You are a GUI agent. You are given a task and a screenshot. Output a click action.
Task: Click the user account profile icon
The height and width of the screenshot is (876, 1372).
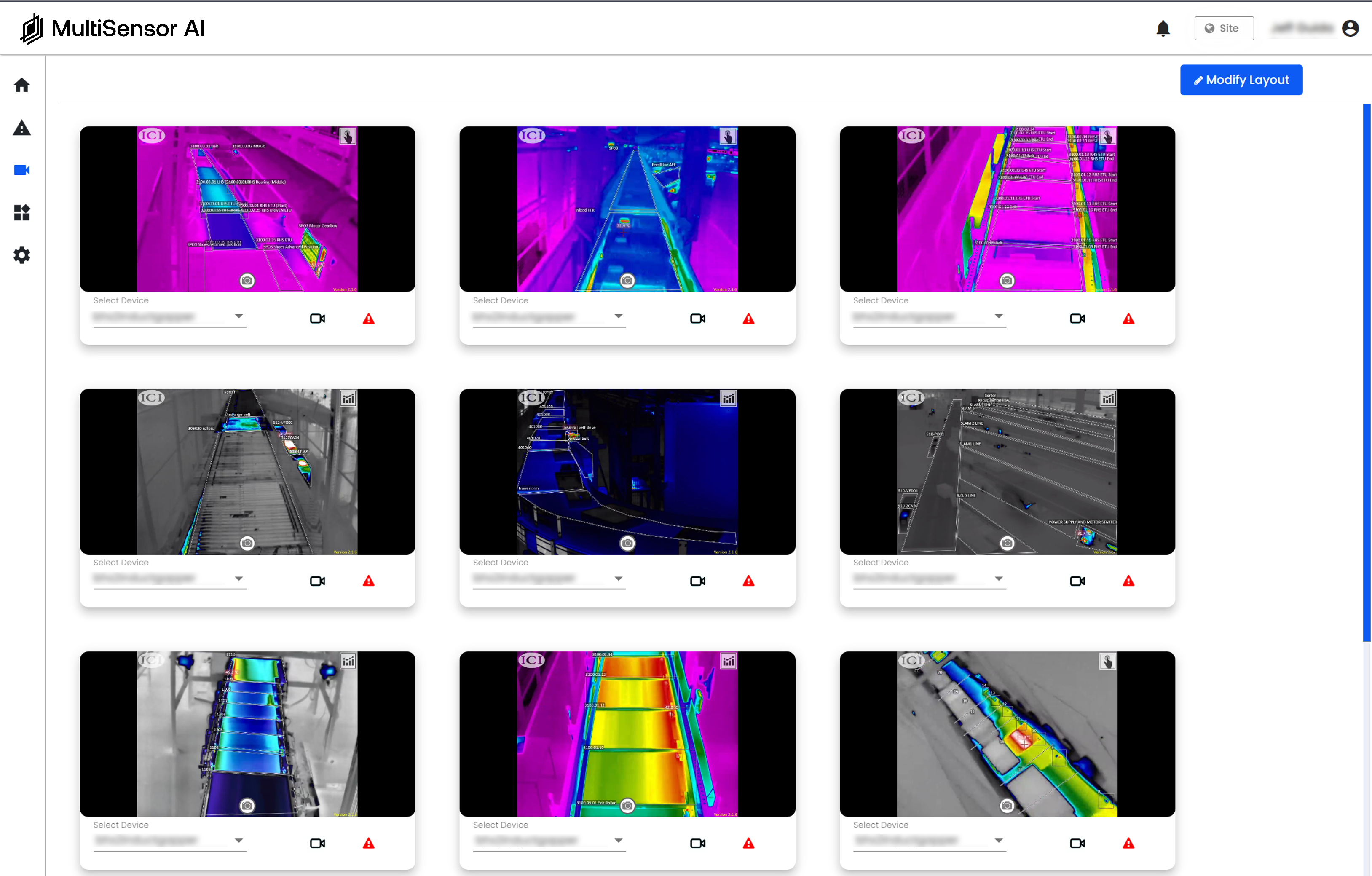[1350, 29]
